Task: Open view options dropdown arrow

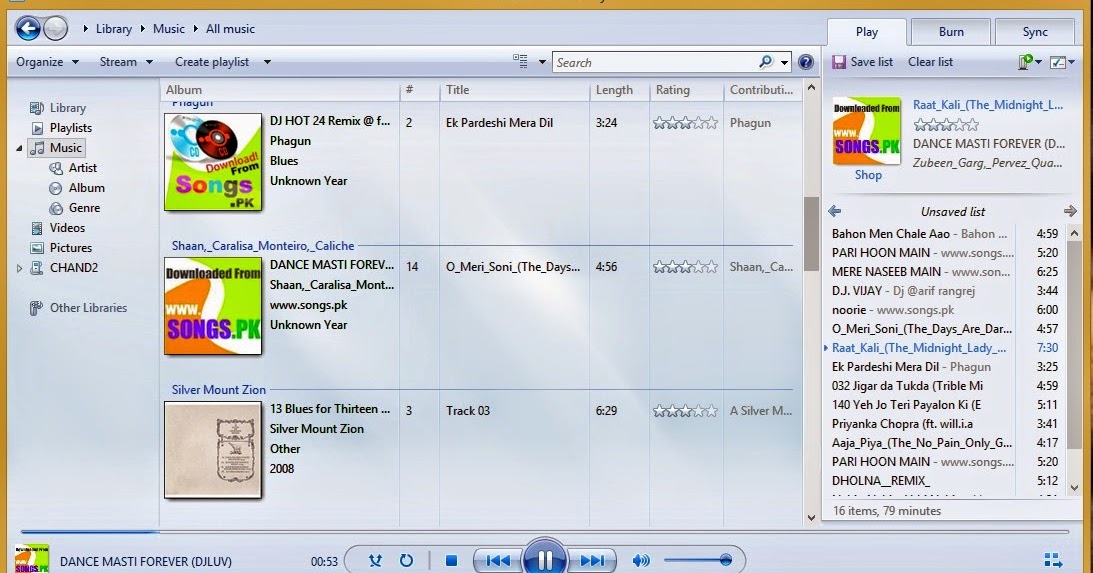Action: (x=542, y=62)
